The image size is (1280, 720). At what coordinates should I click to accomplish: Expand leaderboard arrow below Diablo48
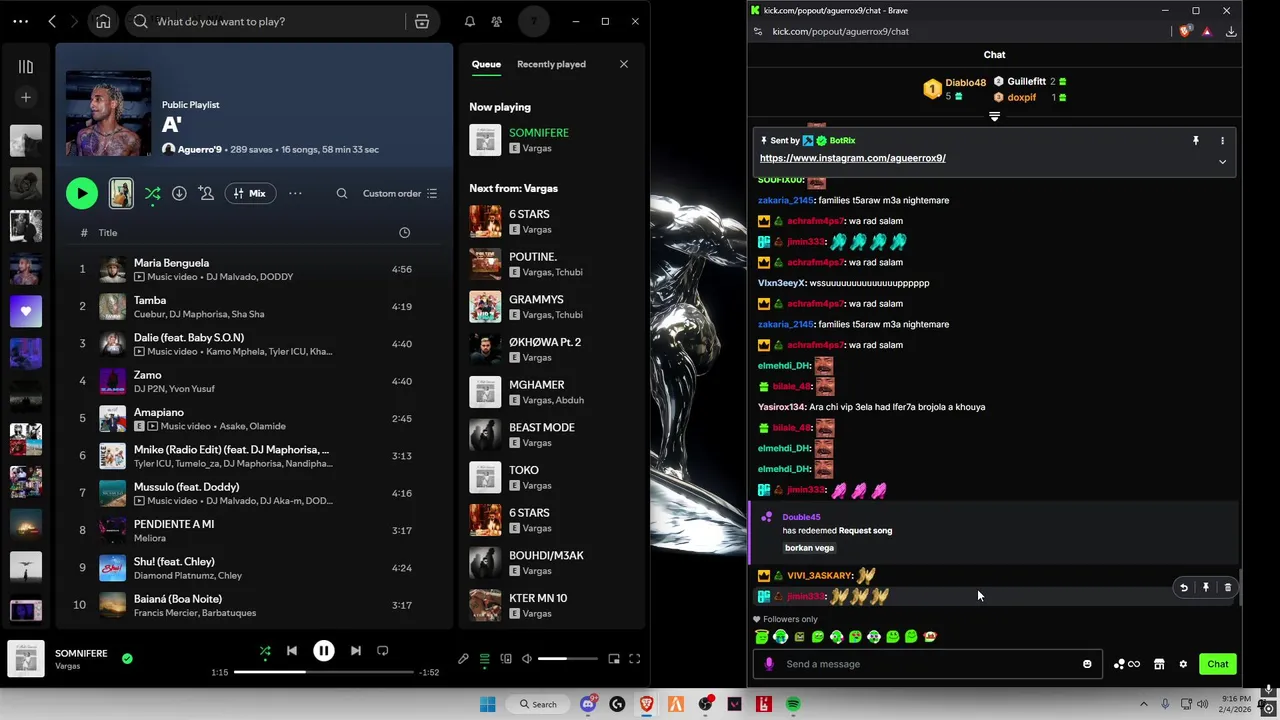994,117
